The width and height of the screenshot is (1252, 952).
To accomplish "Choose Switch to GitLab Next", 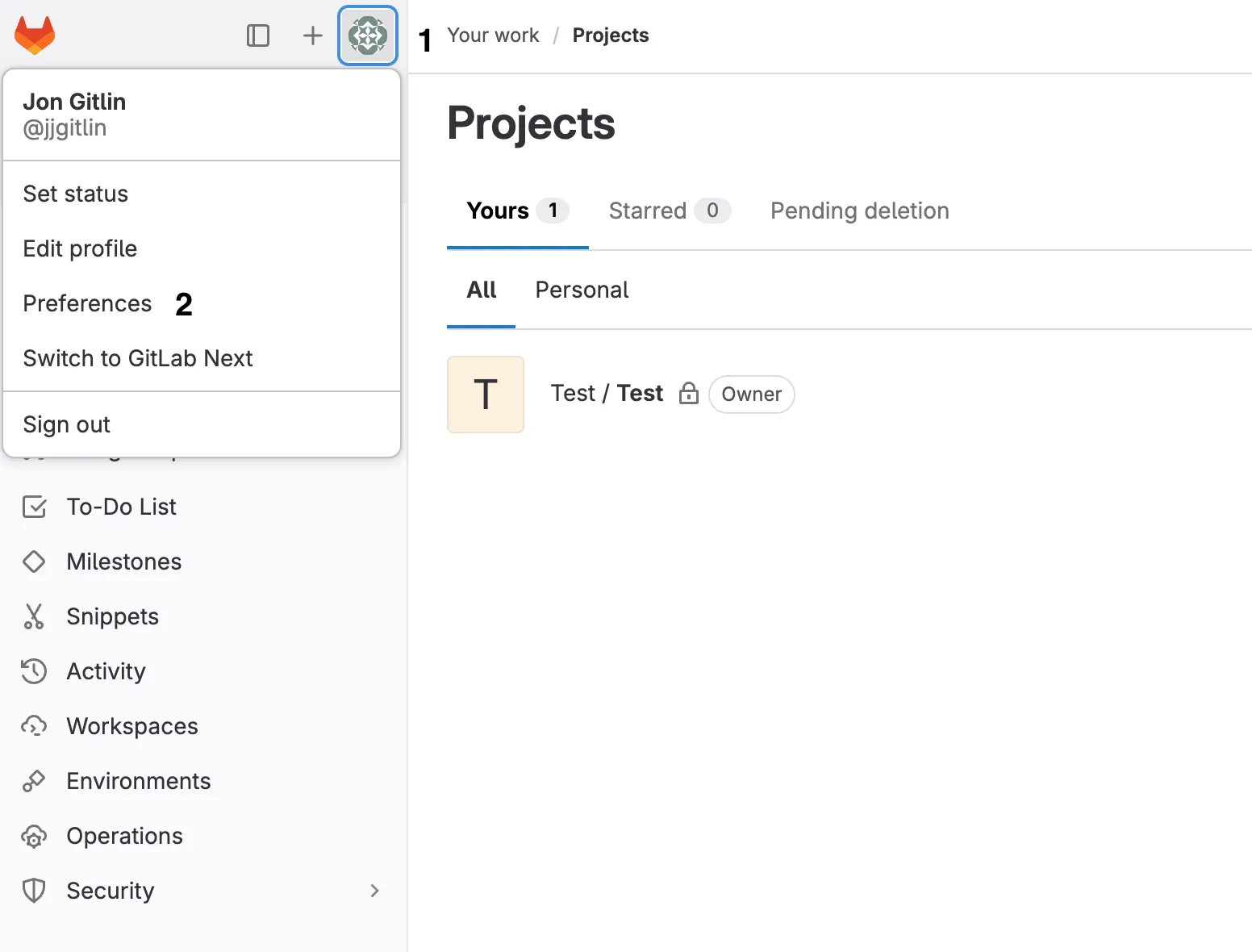I will click(x=202, y=358).
